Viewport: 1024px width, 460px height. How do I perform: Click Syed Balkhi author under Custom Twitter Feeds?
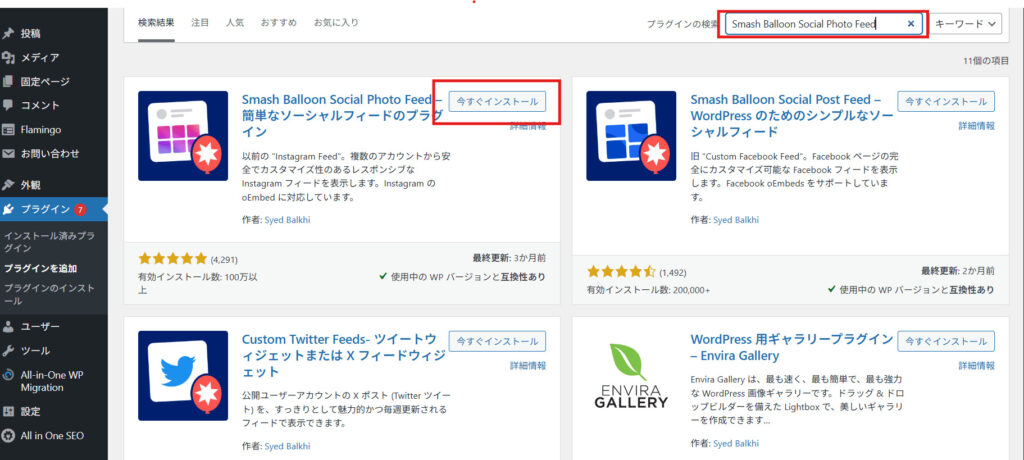287,446
